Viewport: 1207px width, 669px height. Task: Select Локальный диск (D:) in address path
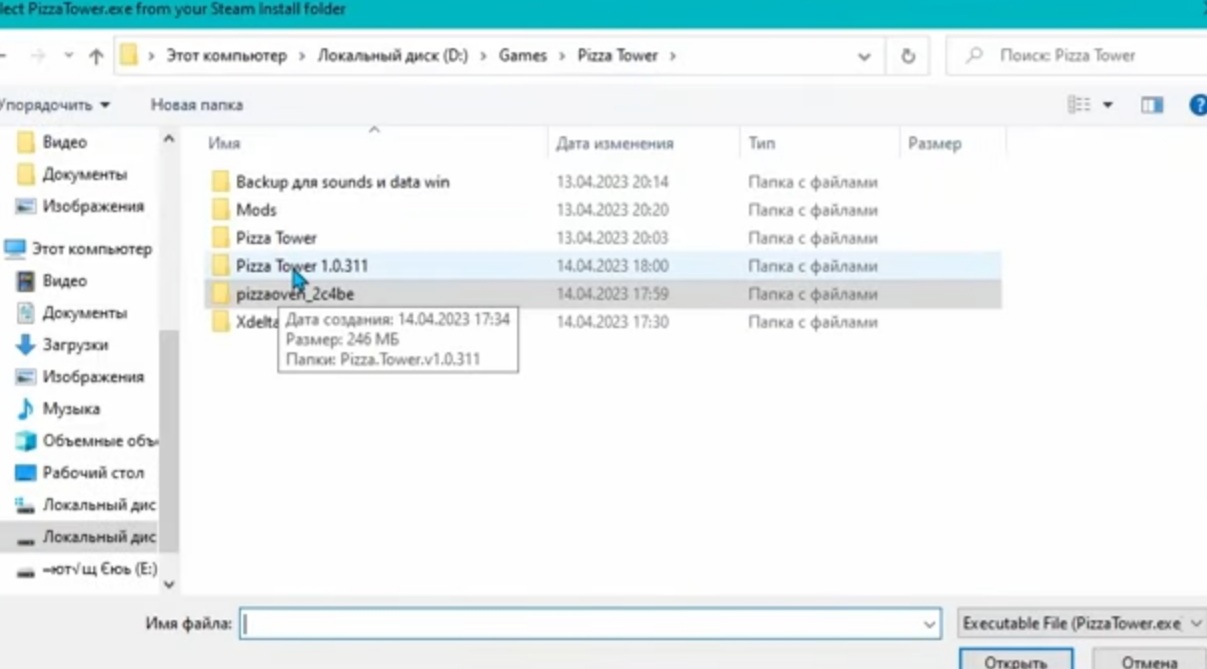point(393,56)
